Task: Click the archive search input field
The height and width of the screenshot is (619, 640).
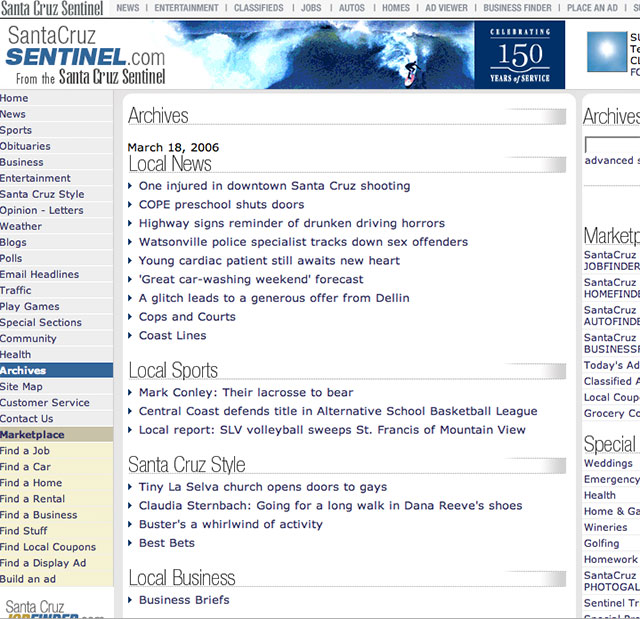Action: pos(612,145)
